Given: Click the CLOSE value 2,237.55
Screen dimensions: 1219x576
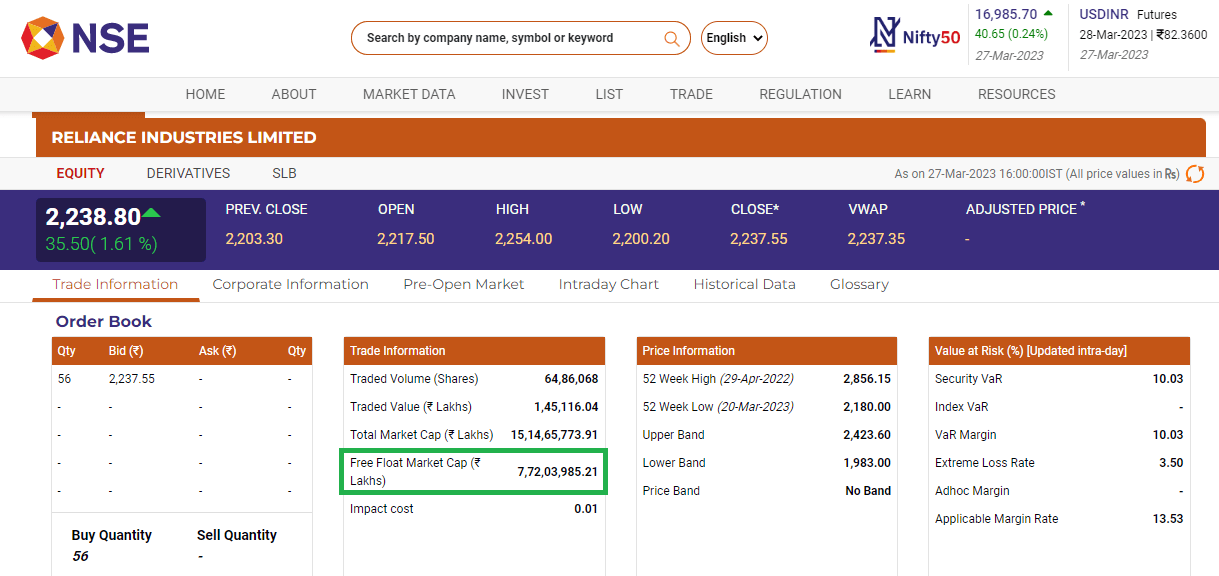Looking at the screenshot, I should pyautogui.click(x=759, y=239).
